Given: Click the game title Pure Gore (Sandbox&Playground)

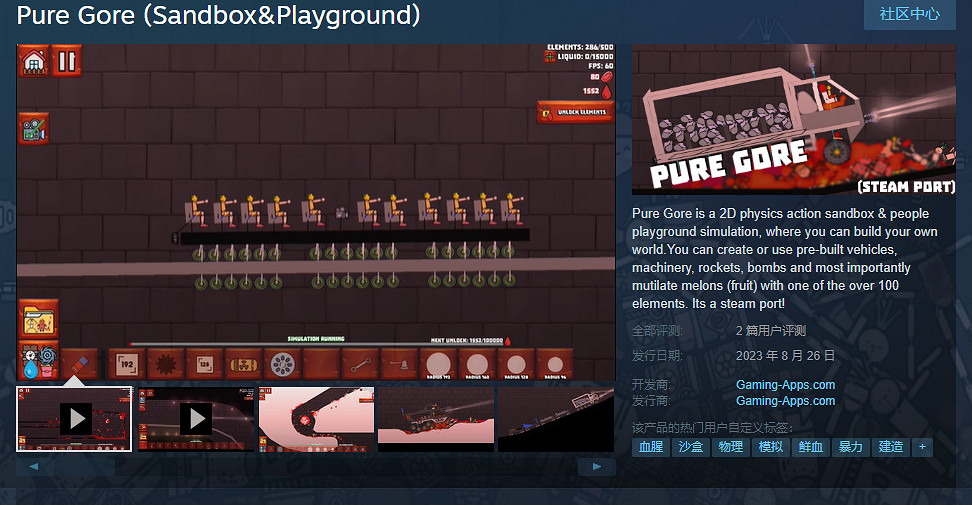Looking at the screenshot, I should [x=218, y=15].
